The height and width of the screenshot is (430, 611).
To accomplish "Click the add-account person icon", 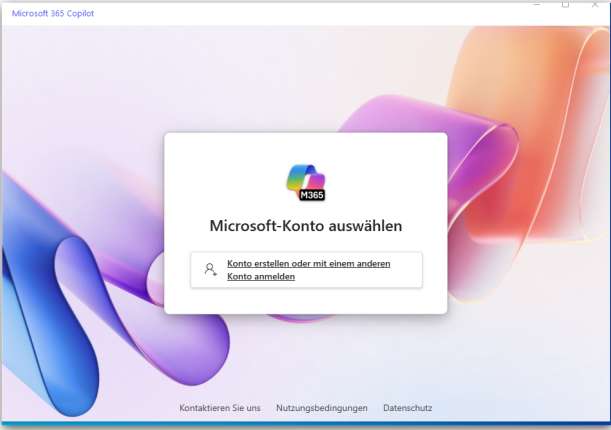I will (x=210, y=270).
